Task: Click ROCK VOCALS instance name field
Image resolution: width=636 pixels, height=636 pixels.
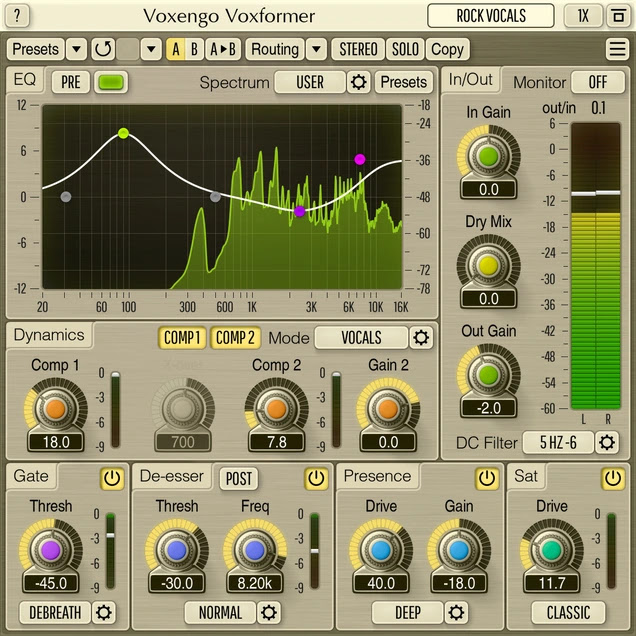Action: [x=491, y=16]
